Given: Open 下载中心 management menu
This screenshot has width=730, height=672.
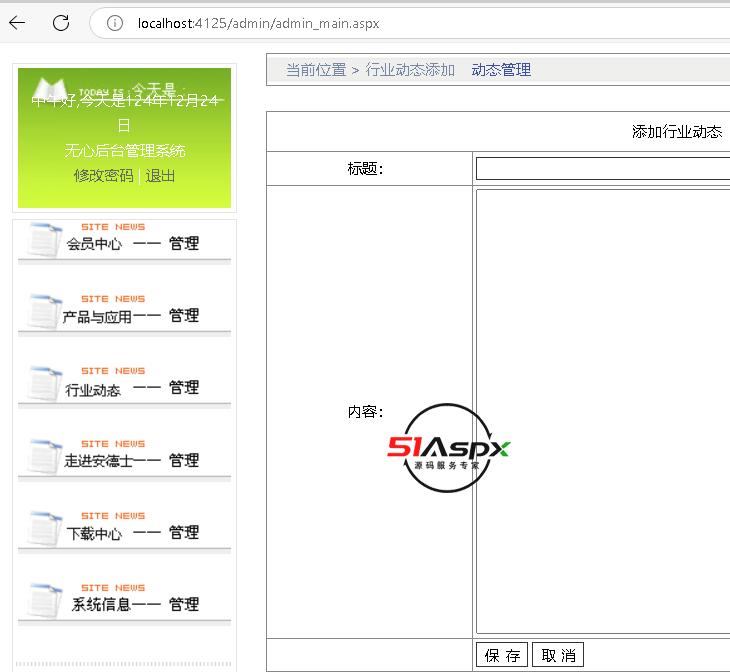Looking at the screenshot, I should point(133,533).
